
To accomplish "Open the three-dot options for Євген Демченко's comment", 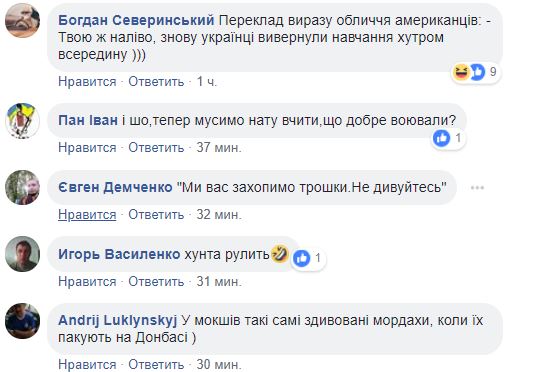I will pos(477,188).
